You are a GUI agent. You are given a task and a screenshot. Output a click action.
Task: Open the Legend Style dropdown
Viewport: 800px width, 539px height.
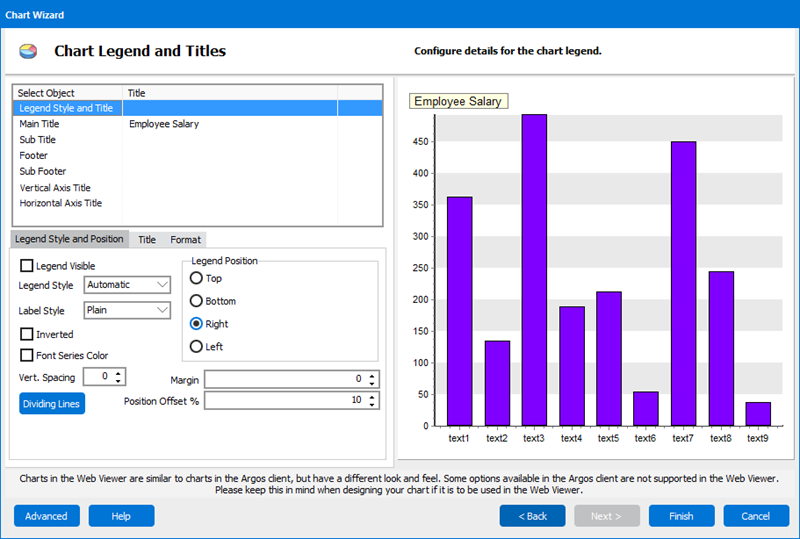pyautogui.click(x=127, y=285)
